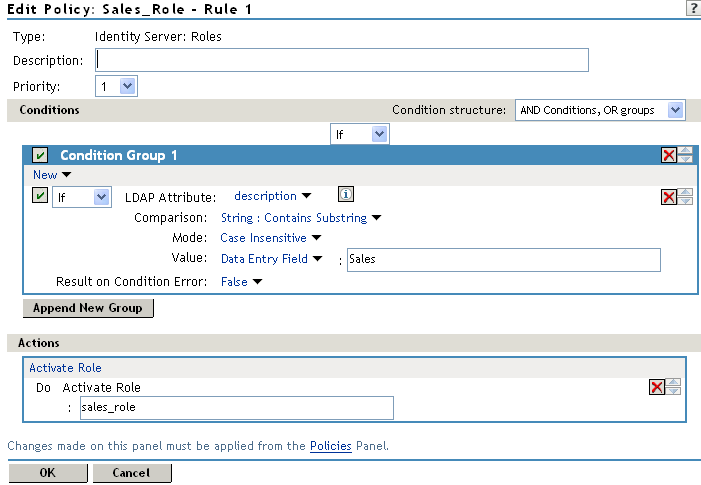Delete Condition Group 1 with red X
This screenshot has height=485, width=701.
coord(668,155)
